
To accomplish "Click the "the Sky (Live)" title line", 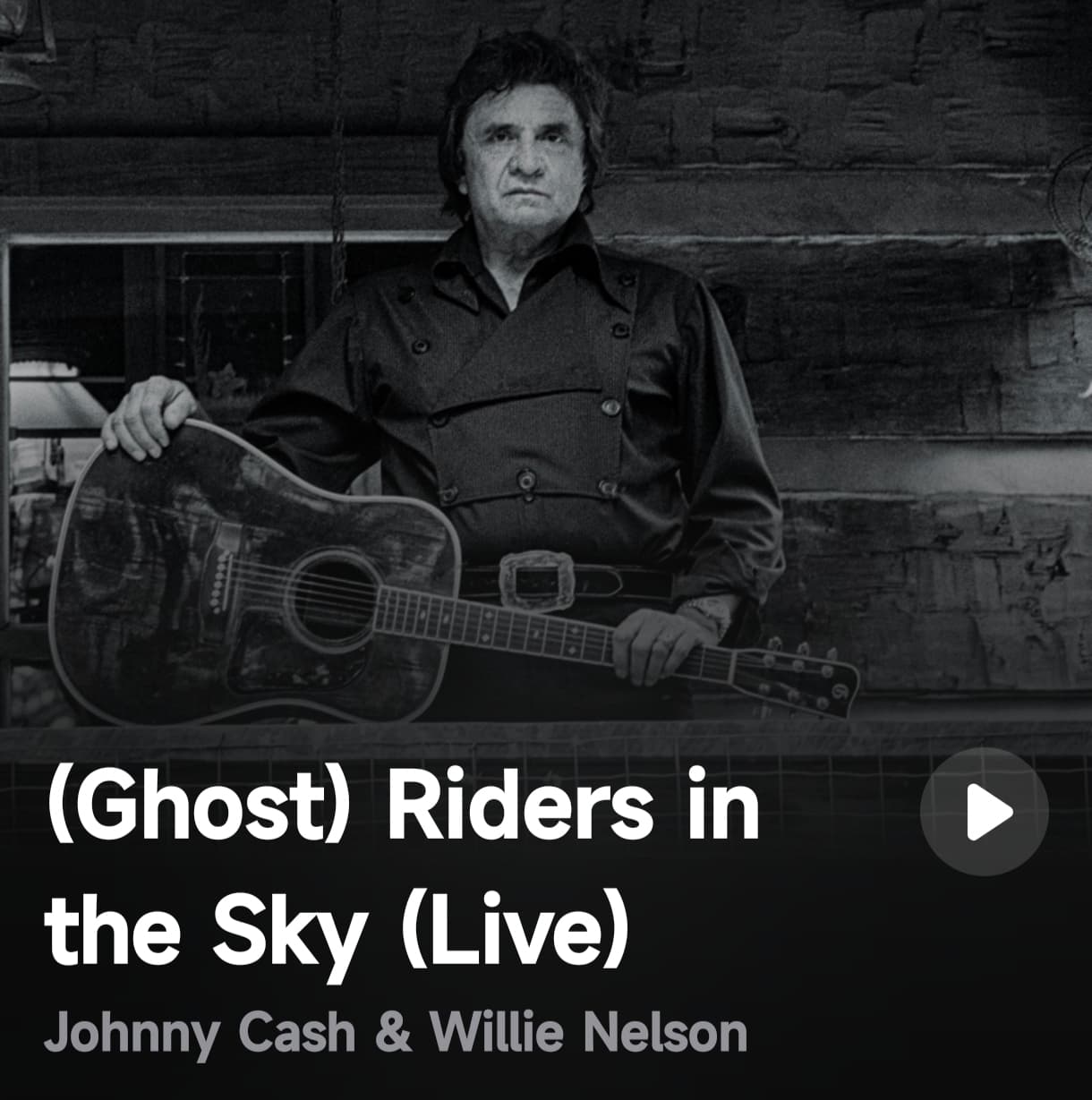I will coord(337,931).
